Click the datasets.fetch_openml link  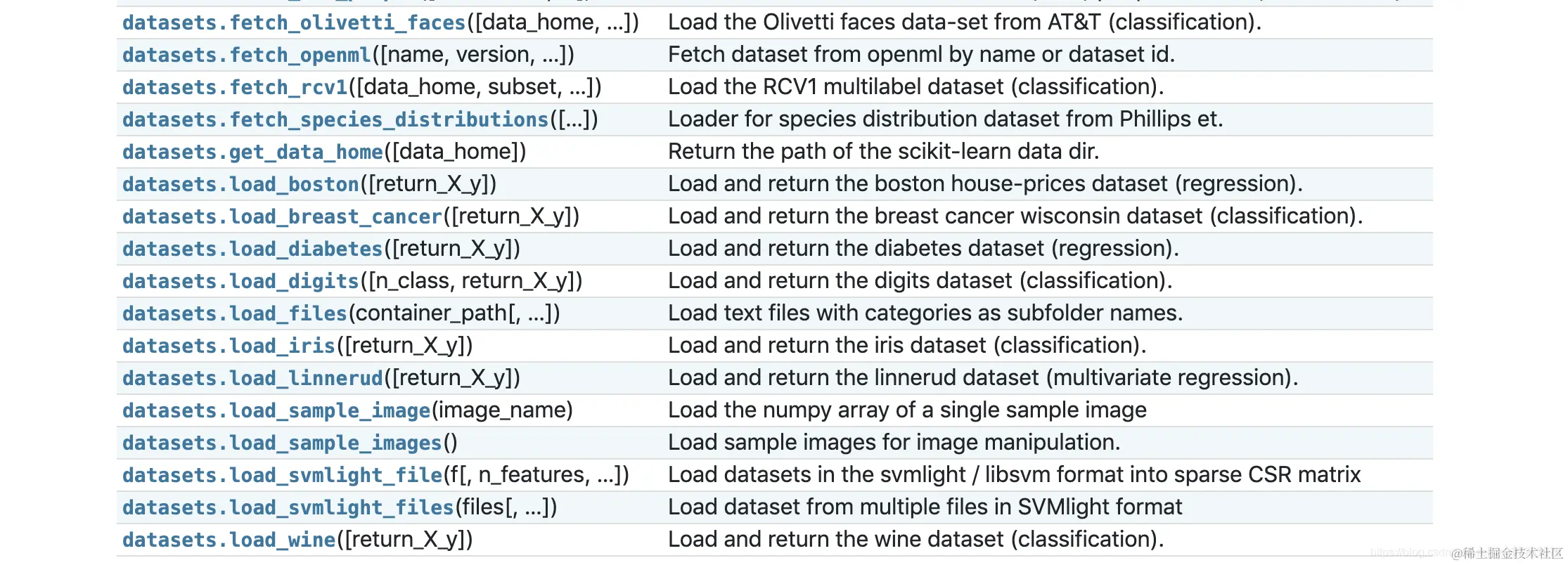(246, 56)
